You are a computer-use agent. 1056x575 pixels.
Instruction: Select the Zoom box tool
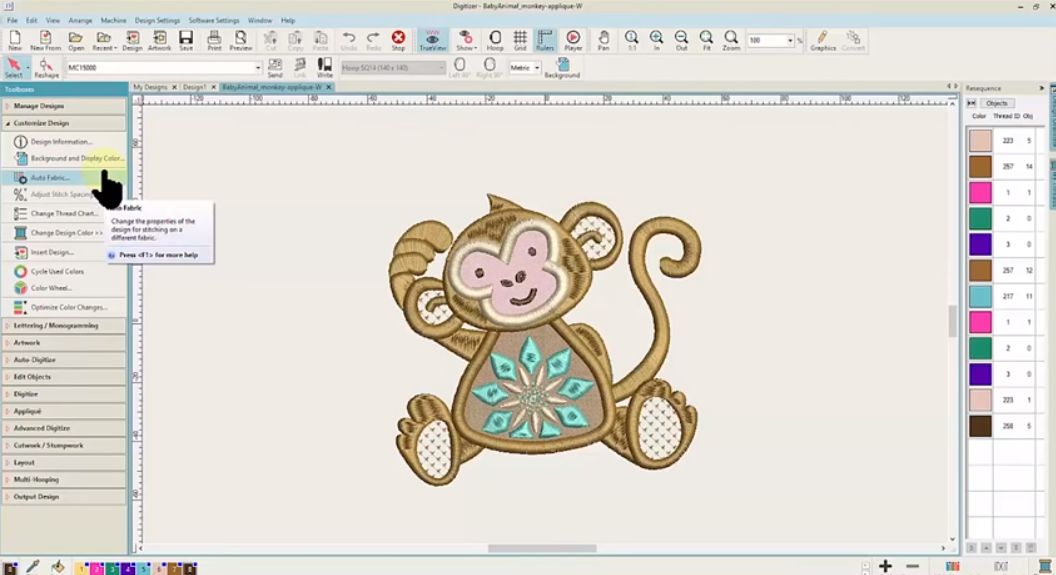pos(731,40)
